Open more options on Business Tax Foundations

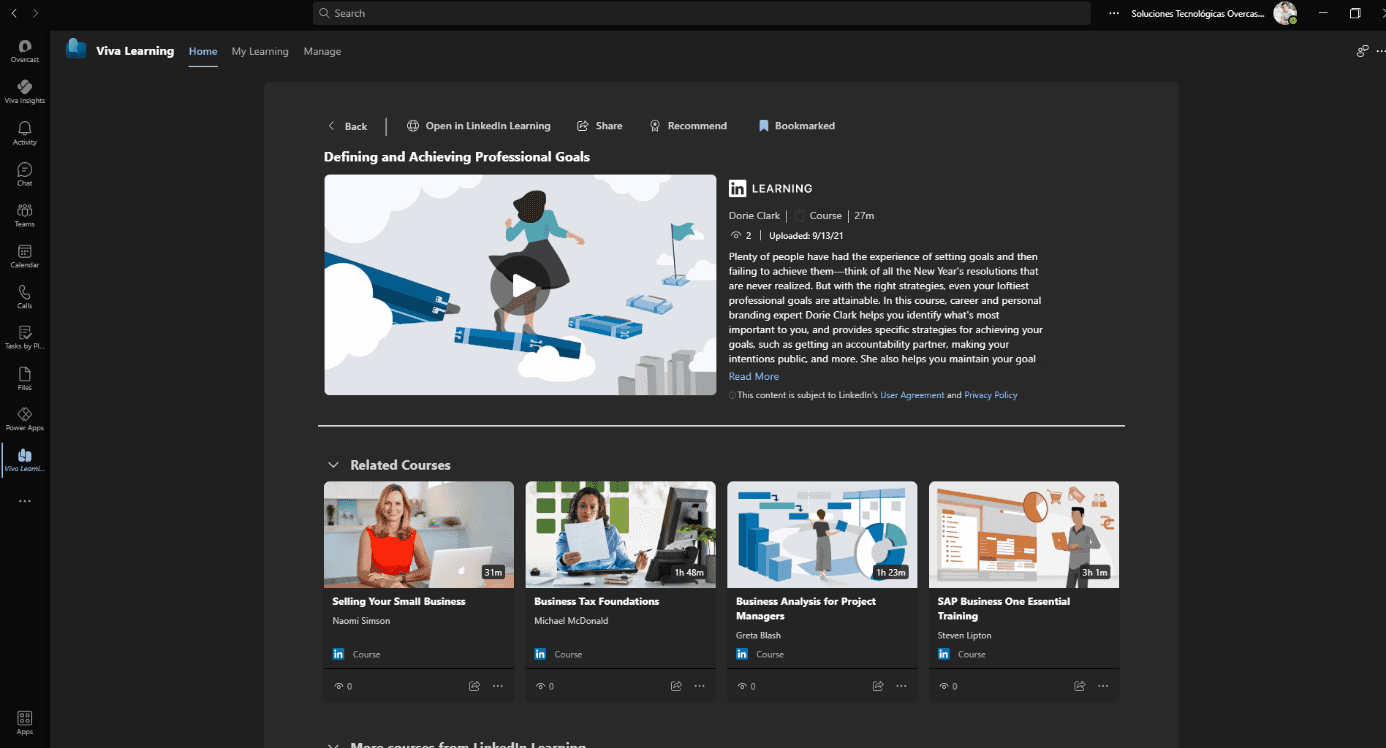coord(699,686)
